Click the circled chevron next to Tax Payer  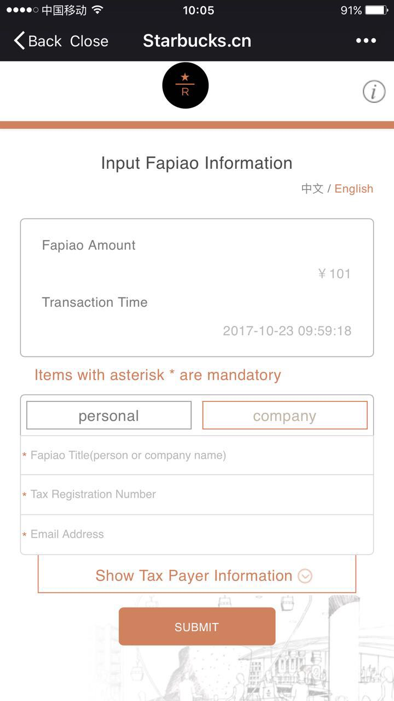click(x=305, y=576)
